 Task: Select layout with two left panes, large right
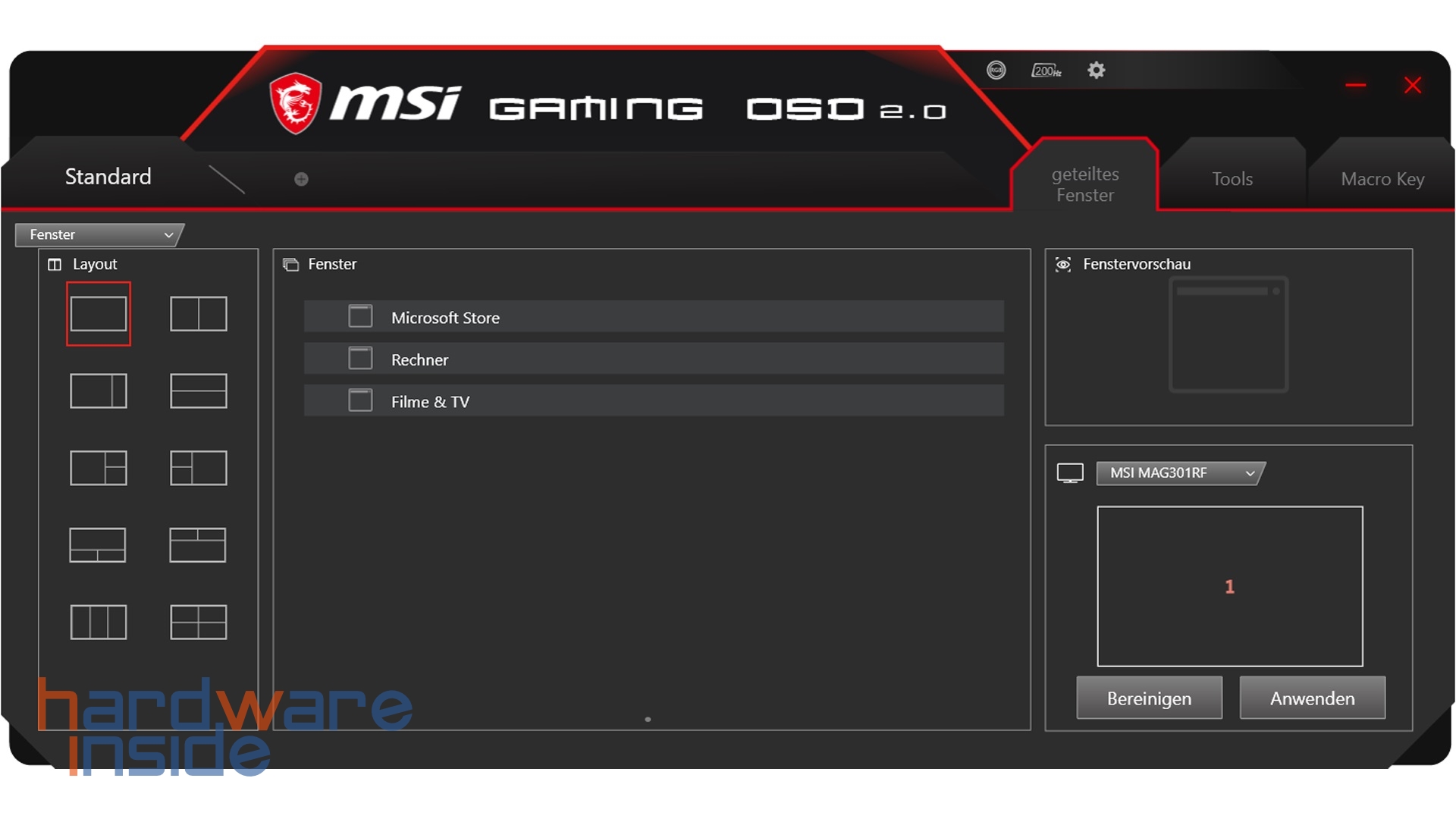[x=199, y=468]
